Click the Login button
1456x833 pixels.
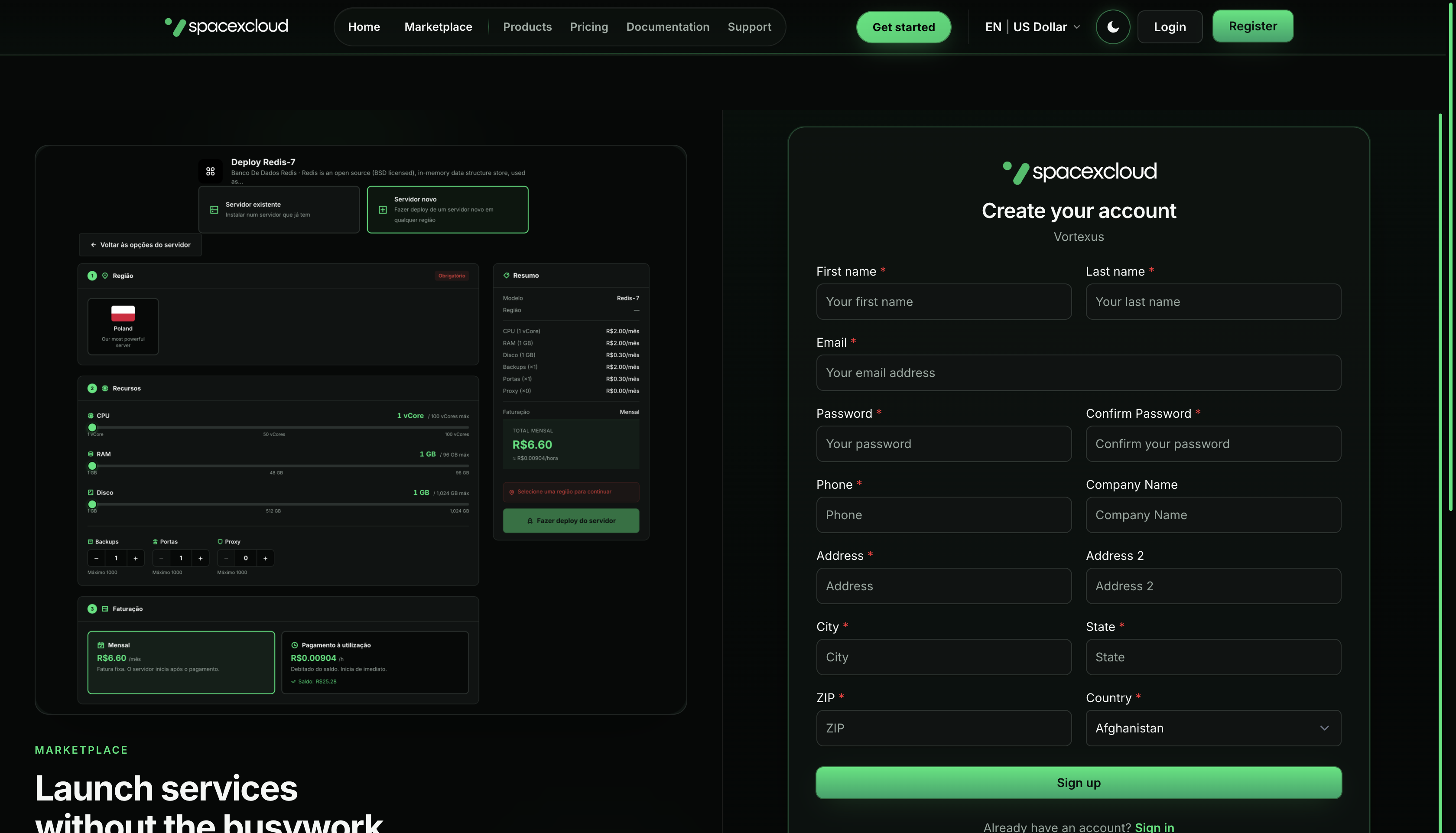[1170, 27]
